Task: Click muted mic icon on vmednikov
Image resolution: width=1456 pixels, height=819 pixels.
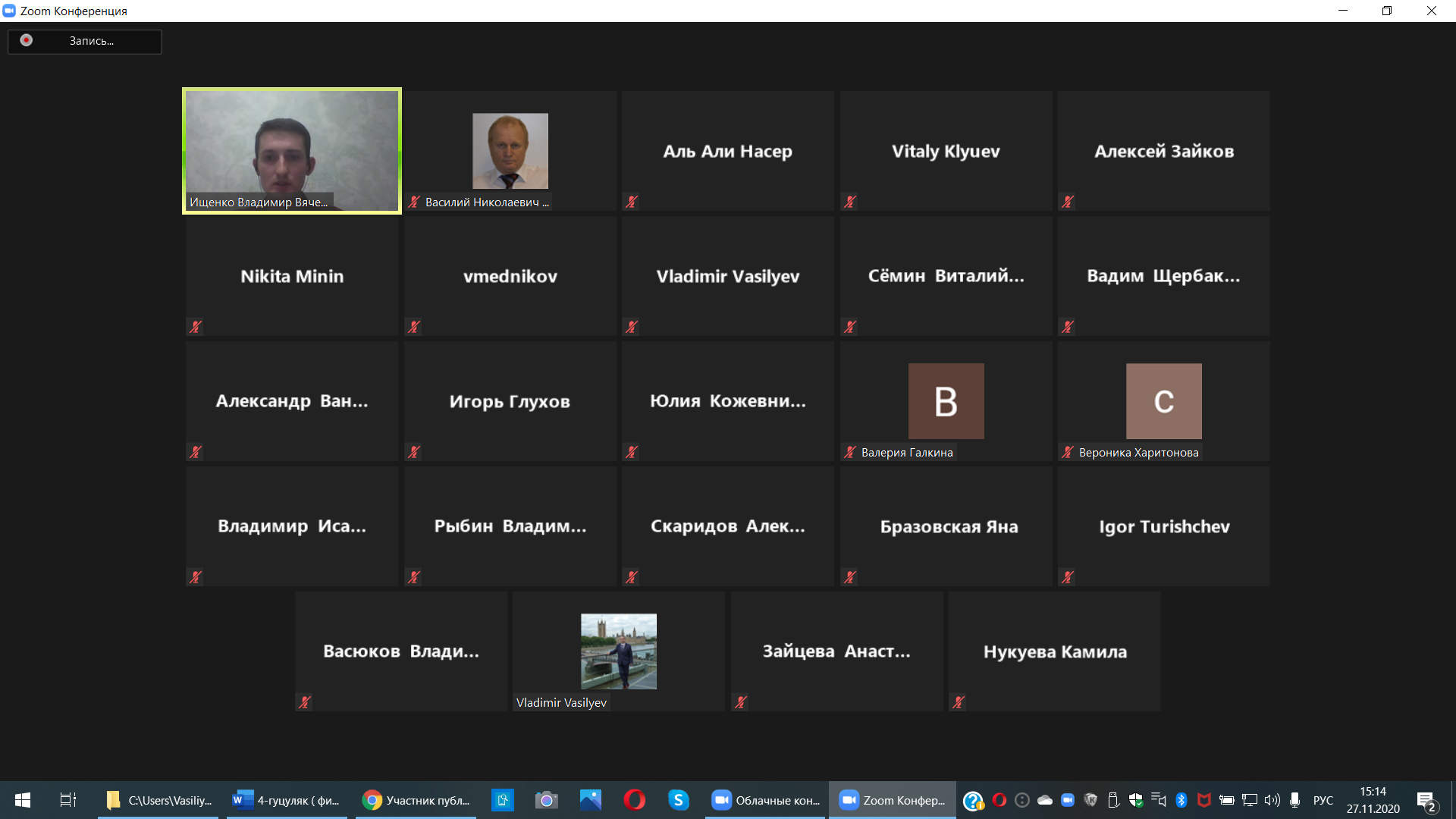Action: coord(413,327)
